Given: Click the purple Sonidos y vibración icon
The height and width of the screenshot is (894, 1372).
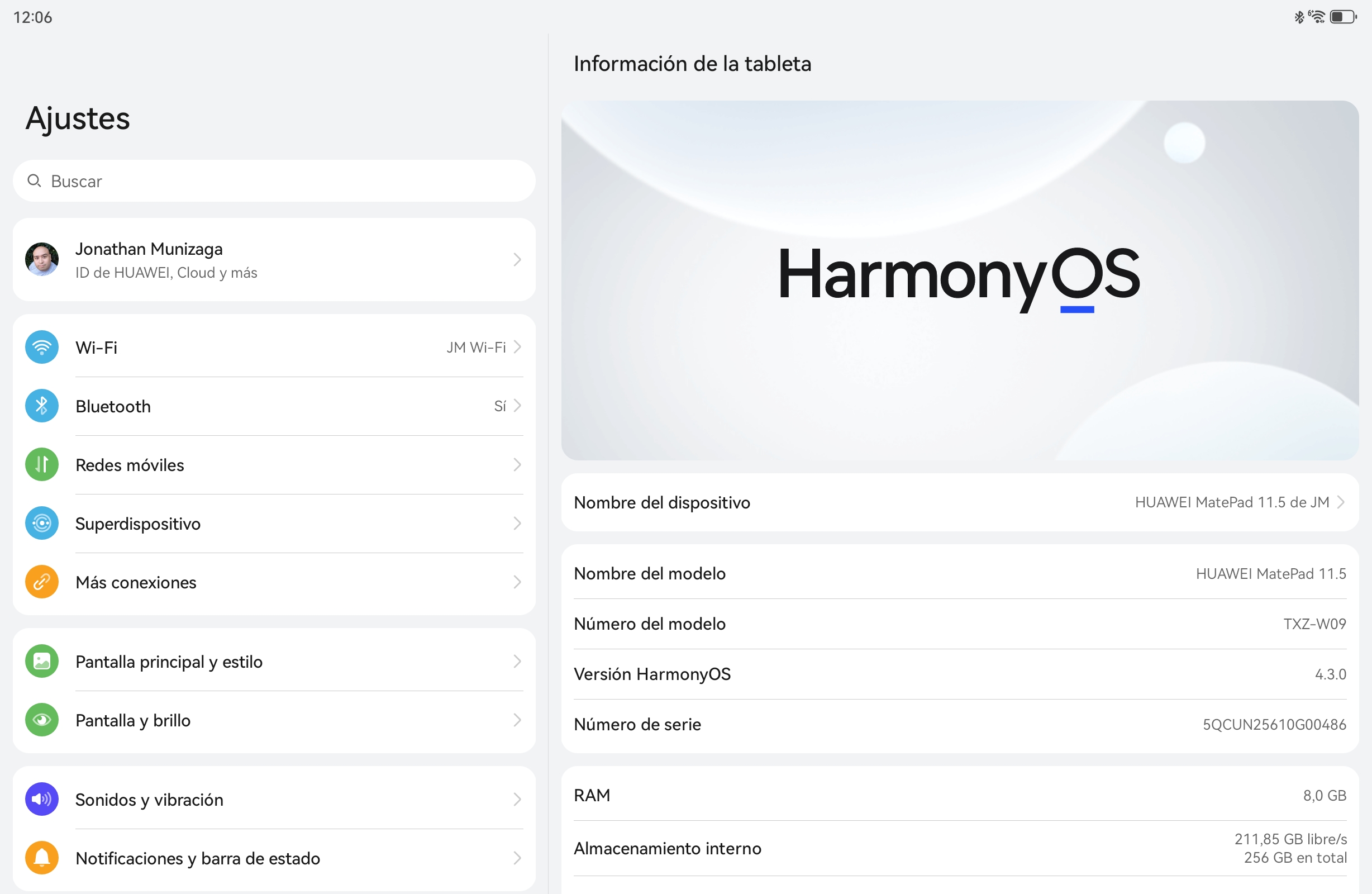Looking at the screenshot, I should tap(41, 800).
